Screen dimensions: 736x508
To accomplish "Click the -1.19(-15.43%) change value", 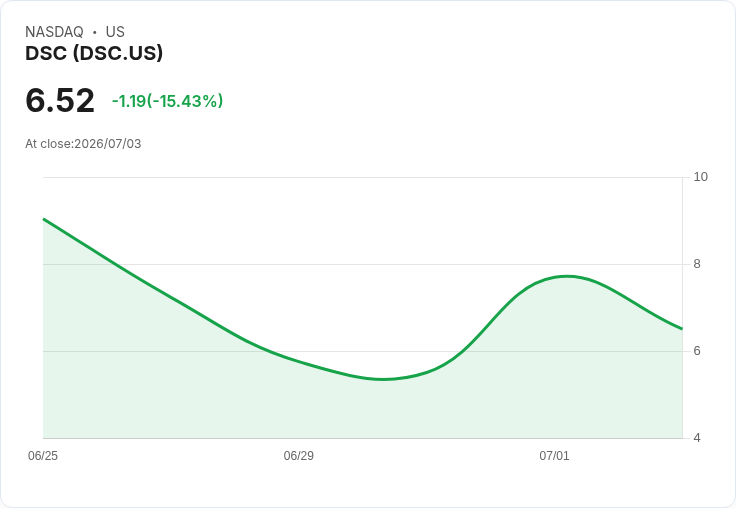I will tap(168, 101).
